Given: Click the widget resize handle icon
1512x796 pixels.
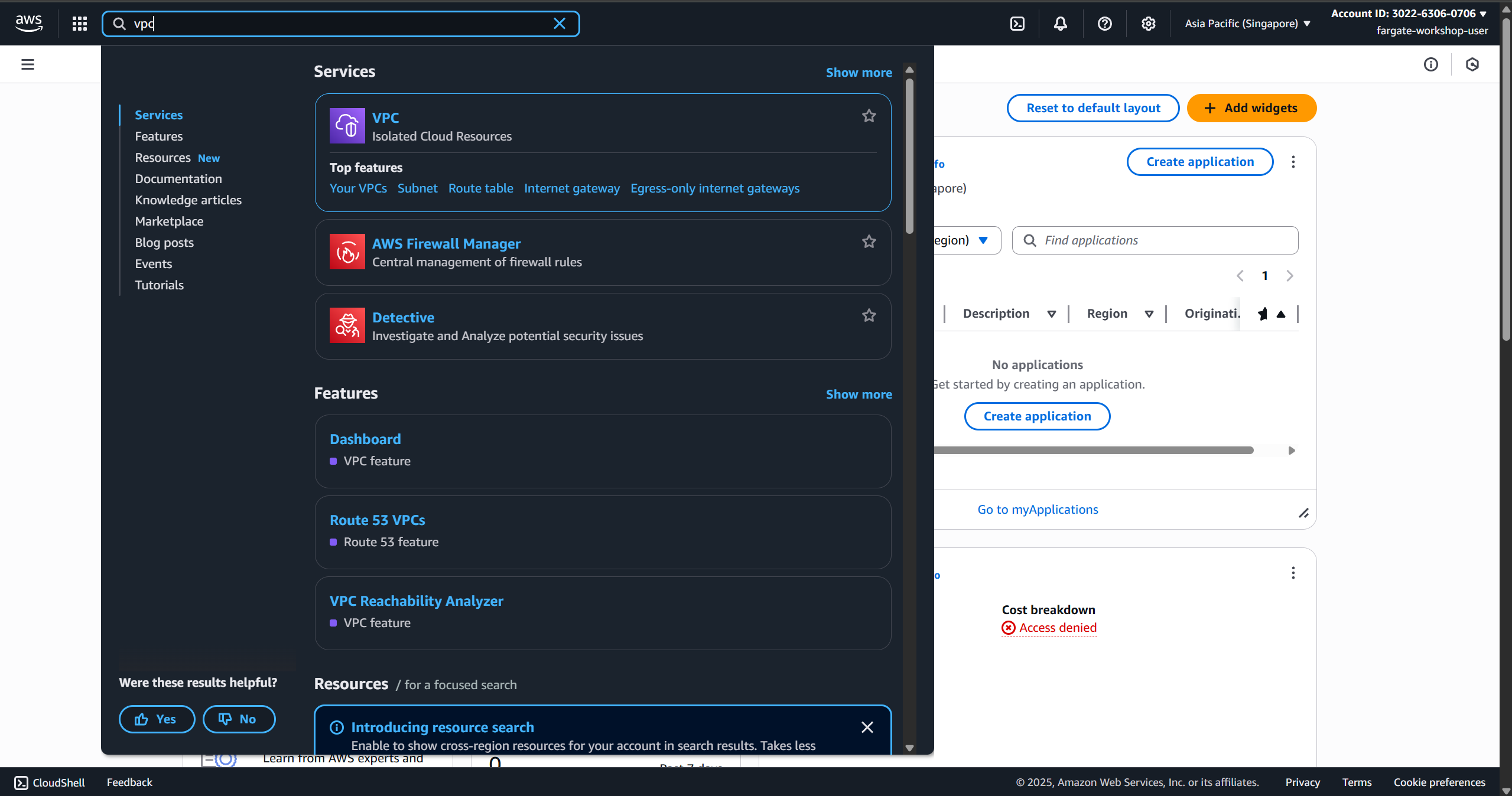Looking at the screenshot, I should point(1303,513).
